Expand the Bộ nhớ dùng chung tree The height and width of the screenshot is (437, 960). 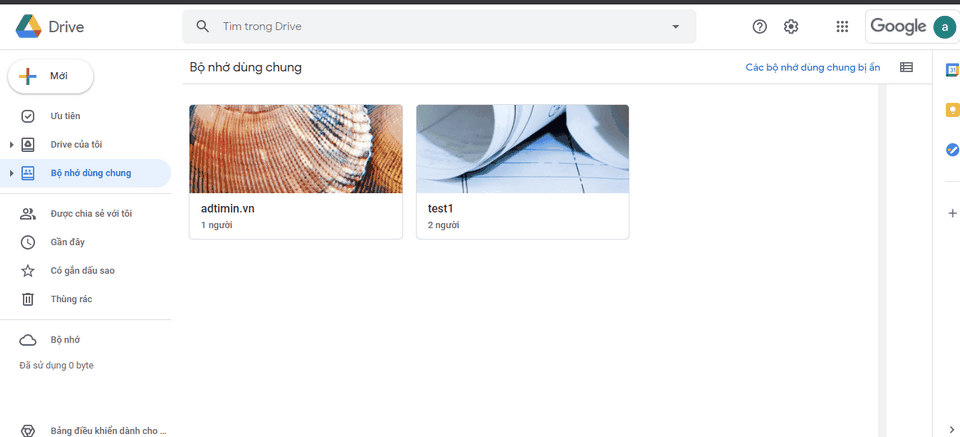click(x=11, y=174)
